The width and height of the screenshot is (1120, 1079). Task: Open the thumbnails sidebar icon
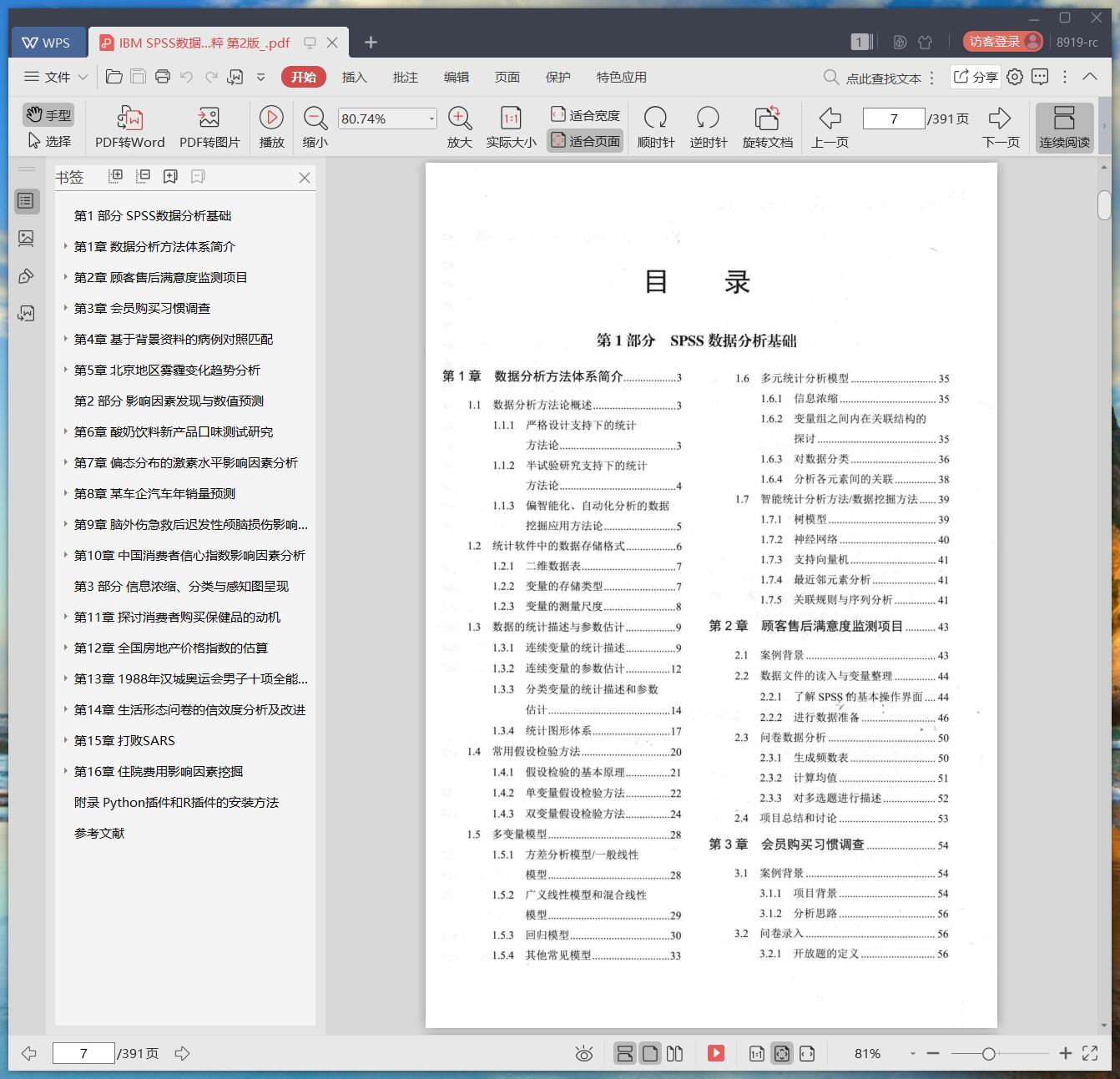pos(26,239)
